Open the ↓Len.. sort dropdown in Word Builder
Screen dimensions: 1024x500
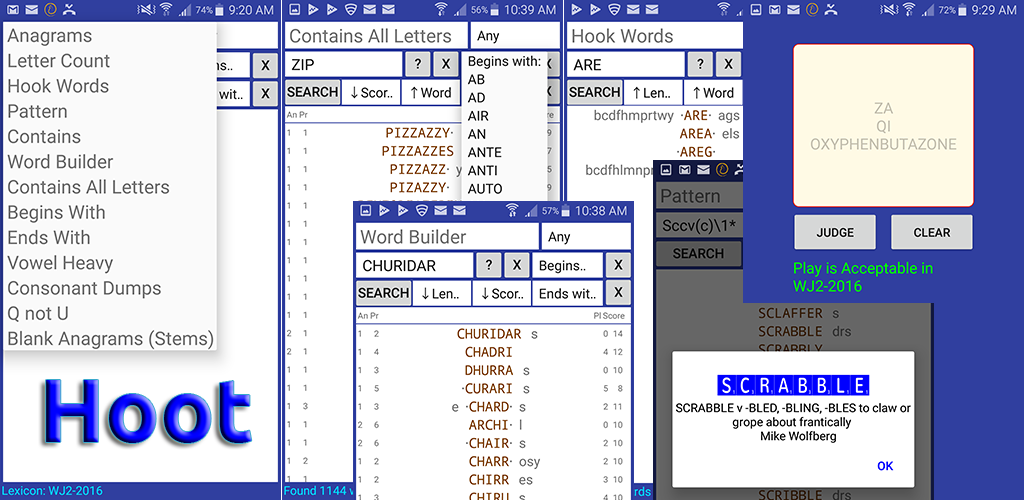[441, 293]
